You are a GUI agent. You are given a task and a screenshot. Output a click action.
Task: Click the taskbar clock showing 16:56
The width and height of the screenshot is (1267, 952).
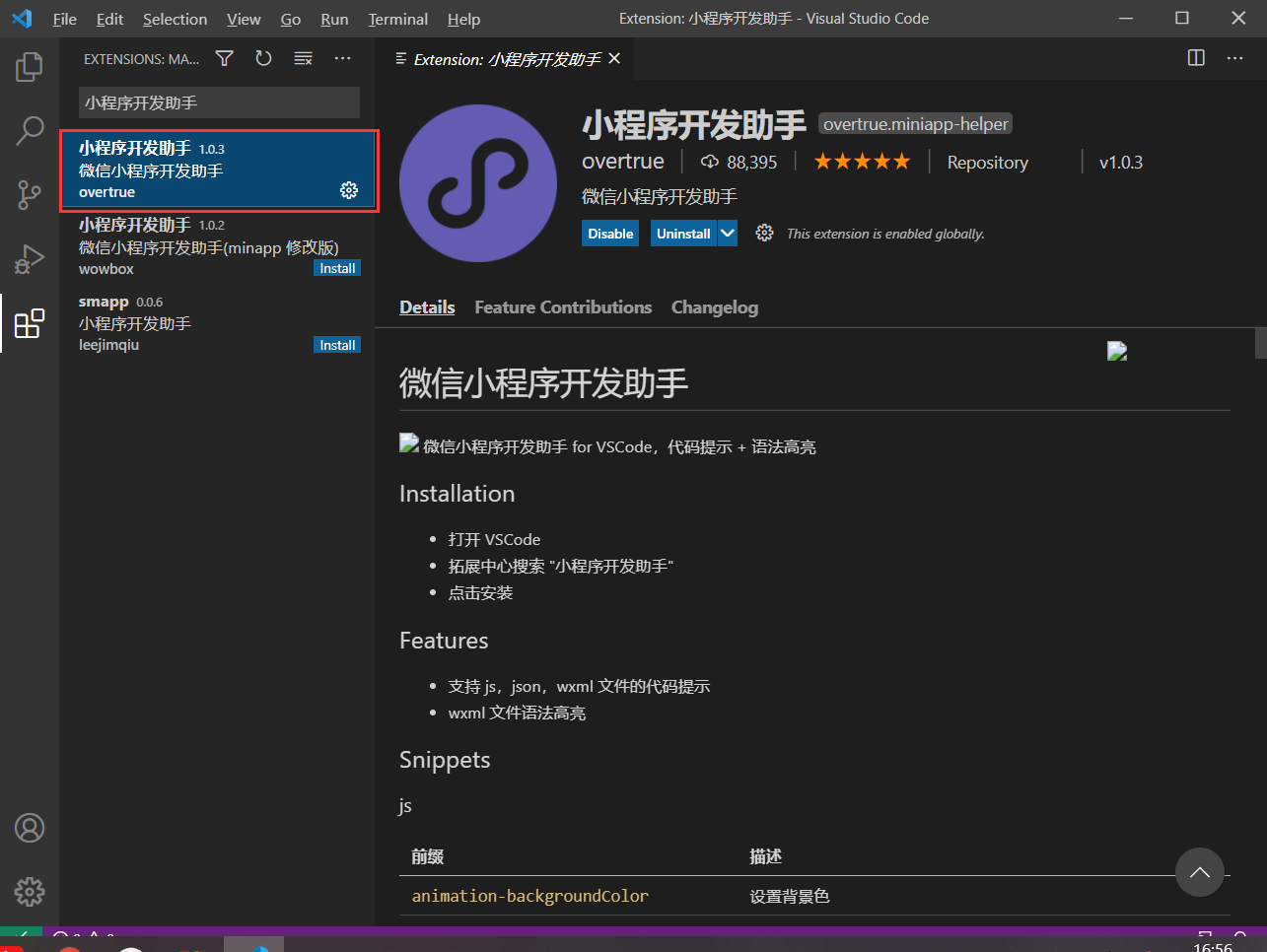tap(1213, 946)
